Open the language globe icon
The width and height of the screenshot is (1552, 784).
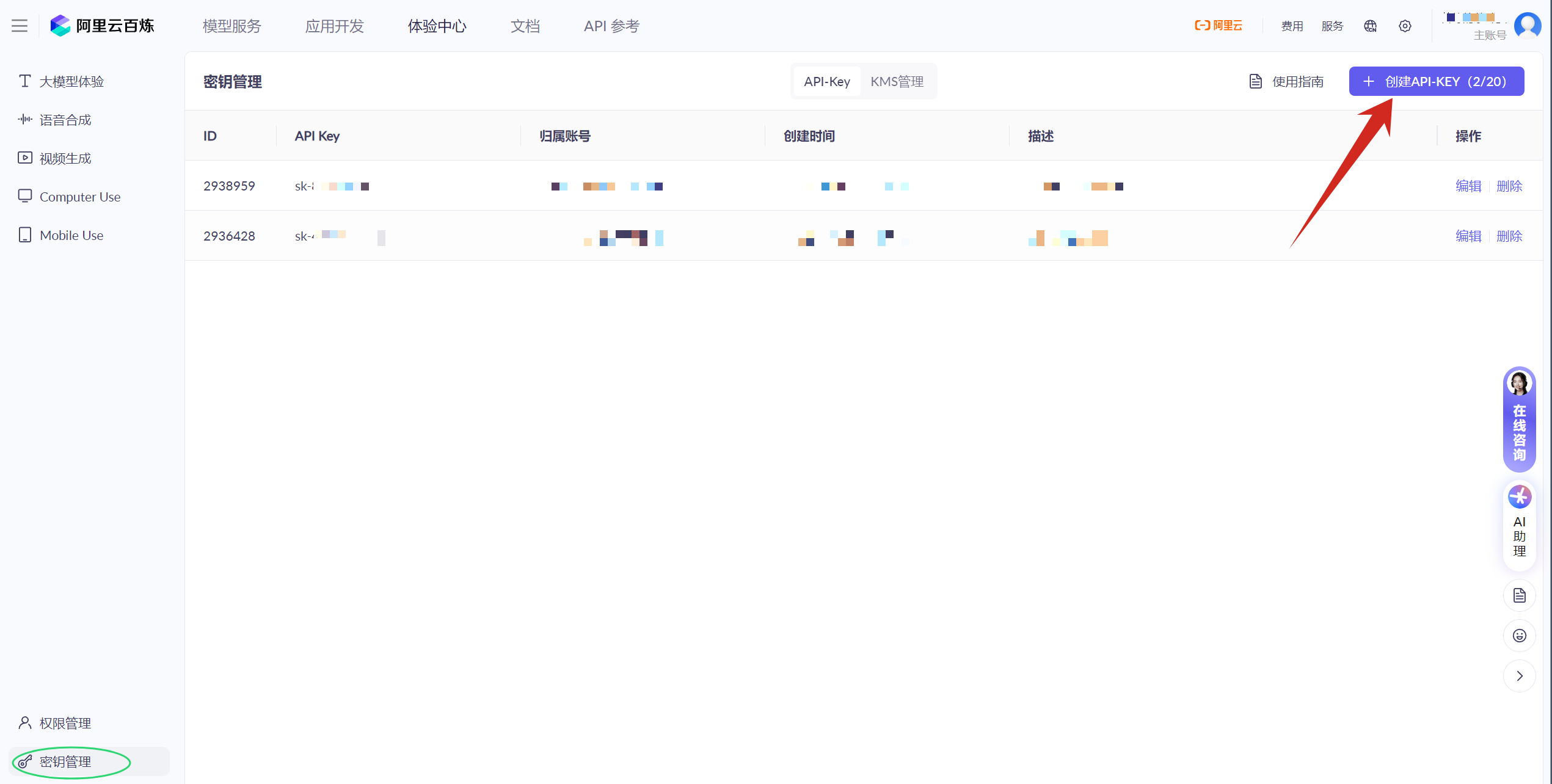[x=1370, y=26]
